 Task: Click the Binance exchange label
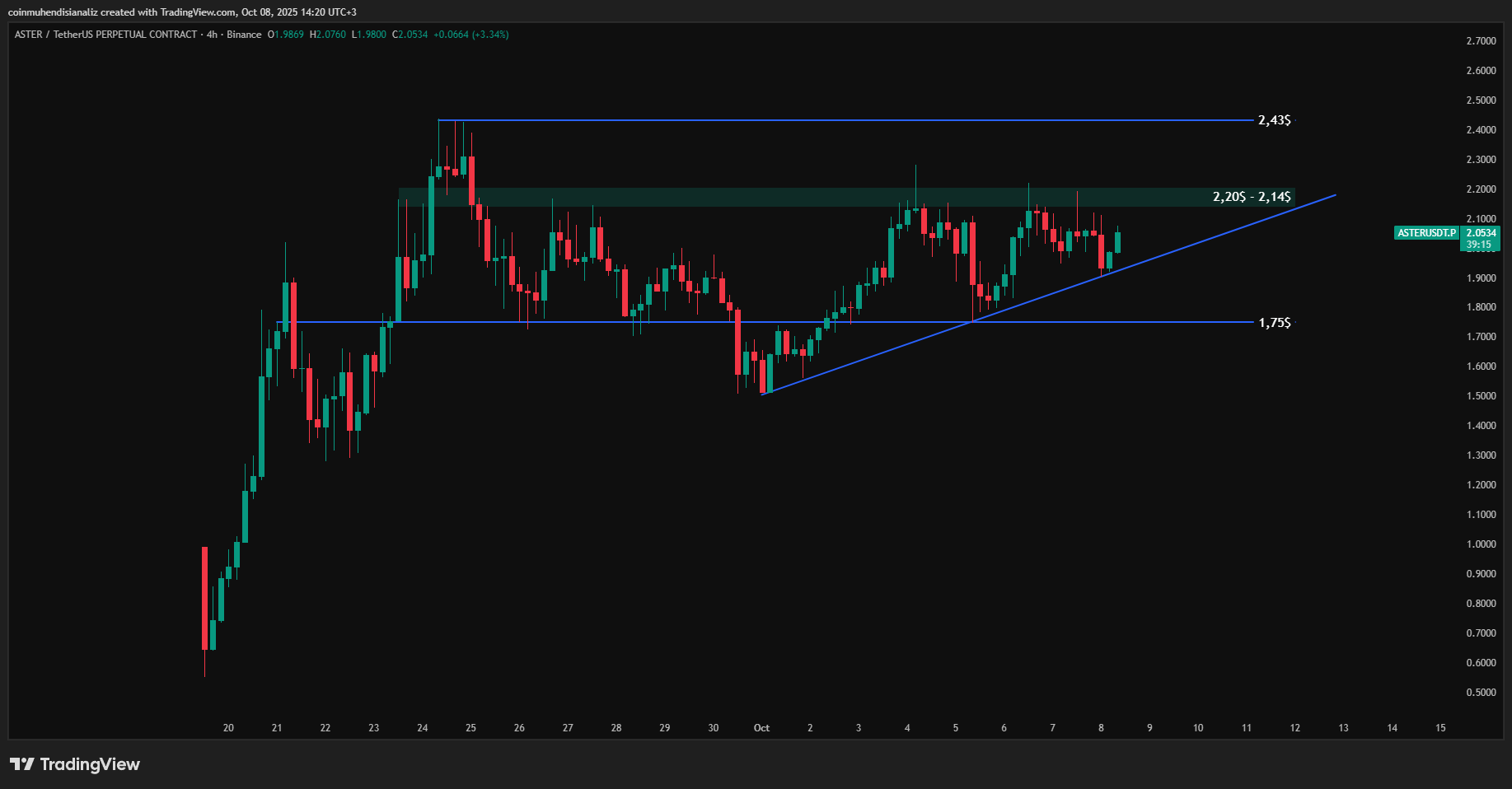[244, 35]
